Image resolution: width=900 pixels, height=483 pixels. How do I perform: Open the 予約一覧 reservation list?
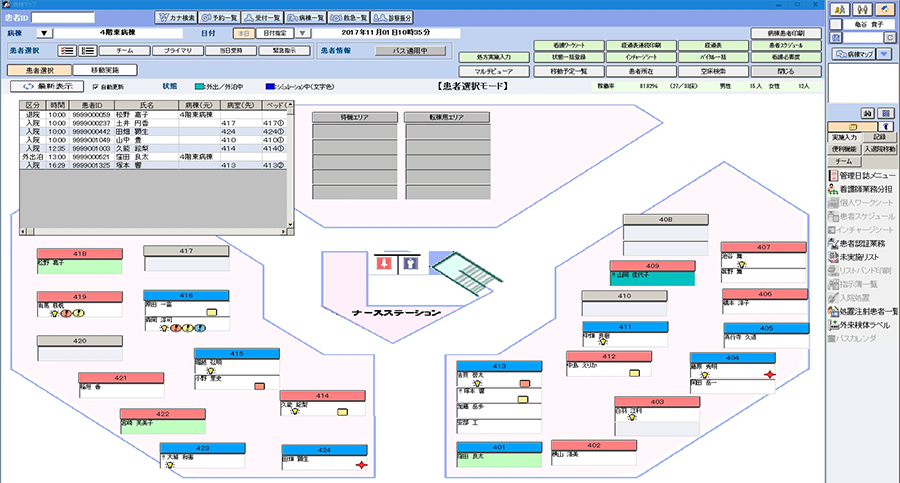222,17
